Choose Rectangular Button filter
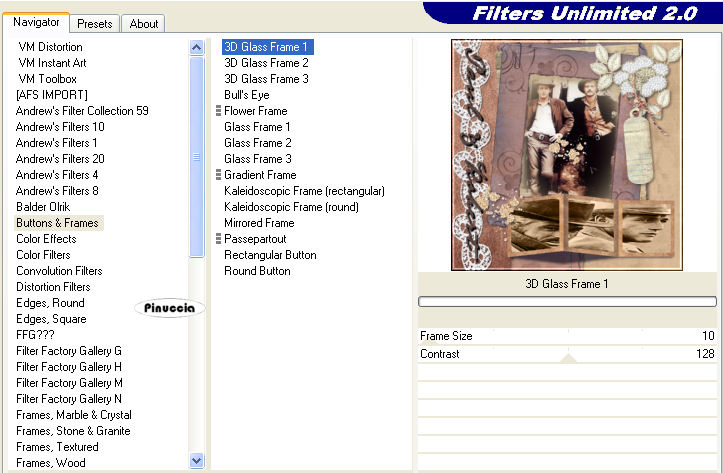The height and width of the screenshot is (473, 723). pos(270,255)
